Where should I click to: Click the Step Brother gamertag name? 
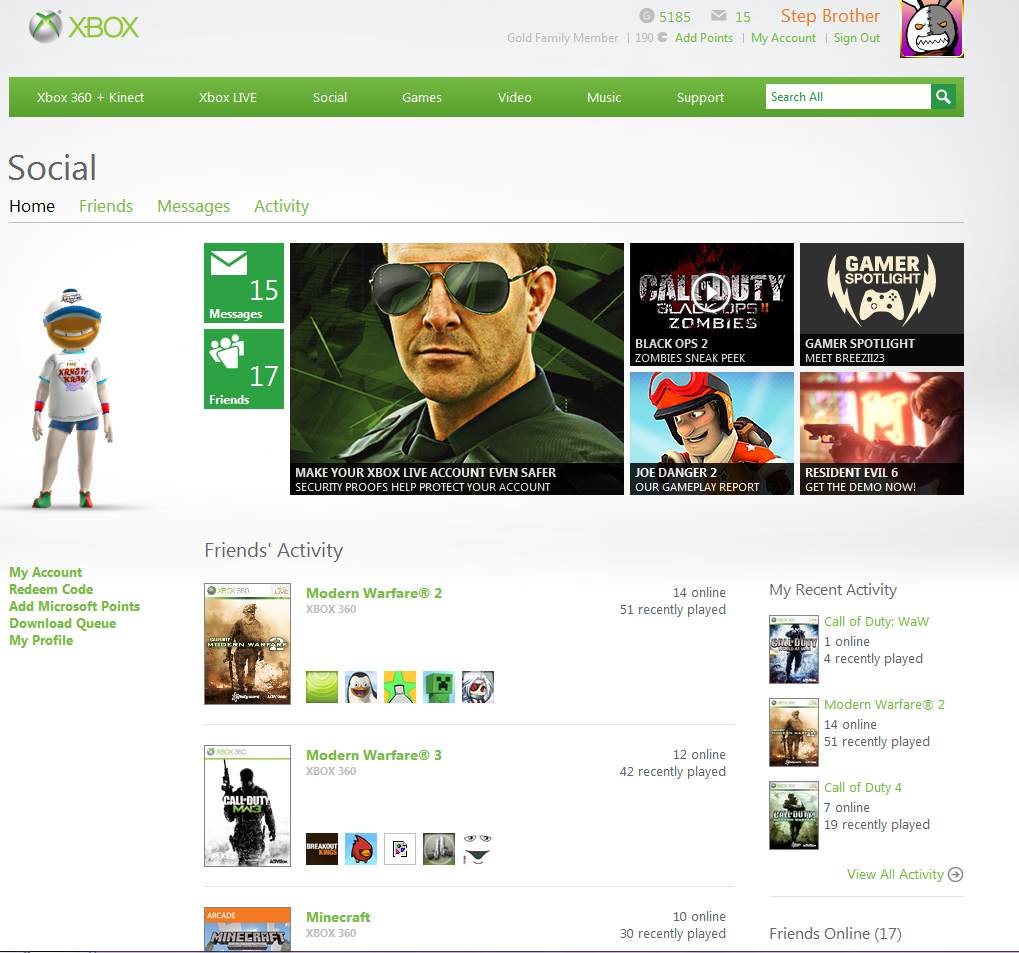click(x=830, y=16)
